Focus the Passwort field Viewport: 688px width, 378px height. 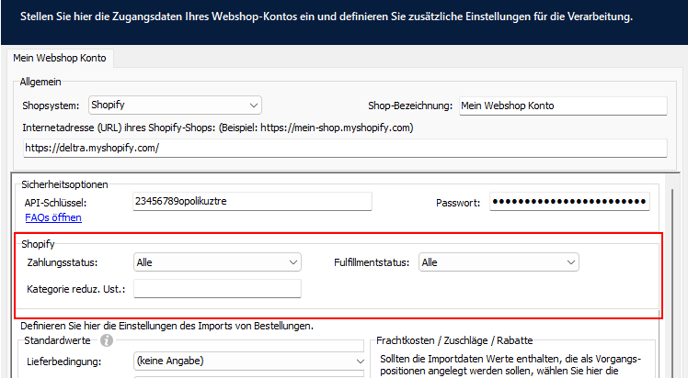(570, 202)
